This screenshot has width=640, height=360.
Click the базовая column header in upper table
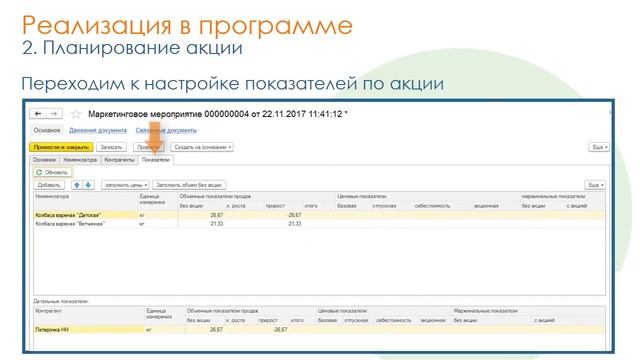347,206
